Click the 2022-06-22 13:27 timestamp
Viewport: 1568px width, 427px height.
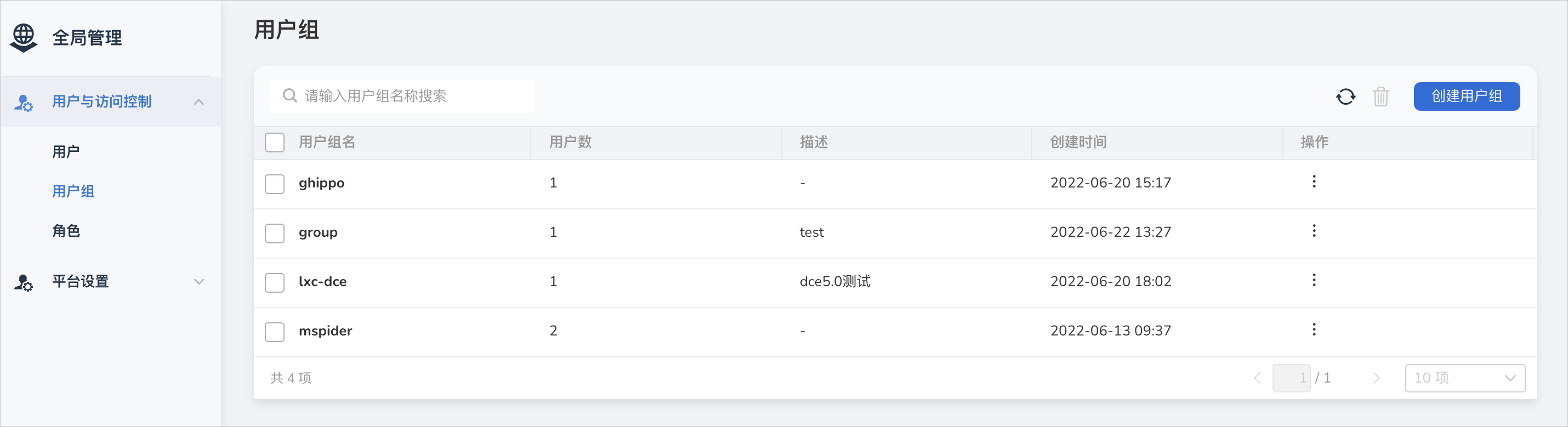(1110, 232)
